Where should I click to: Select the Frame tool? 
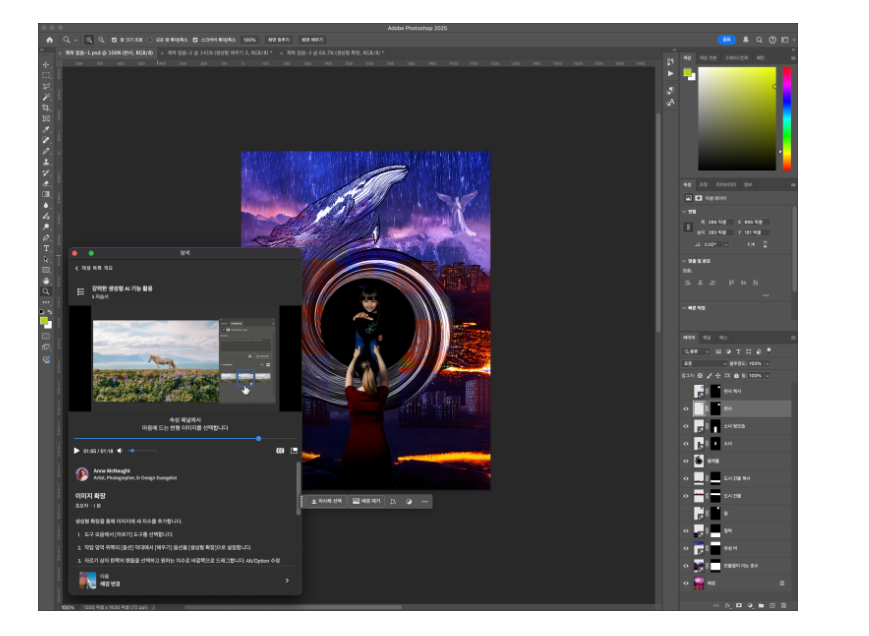pos(46,119)
